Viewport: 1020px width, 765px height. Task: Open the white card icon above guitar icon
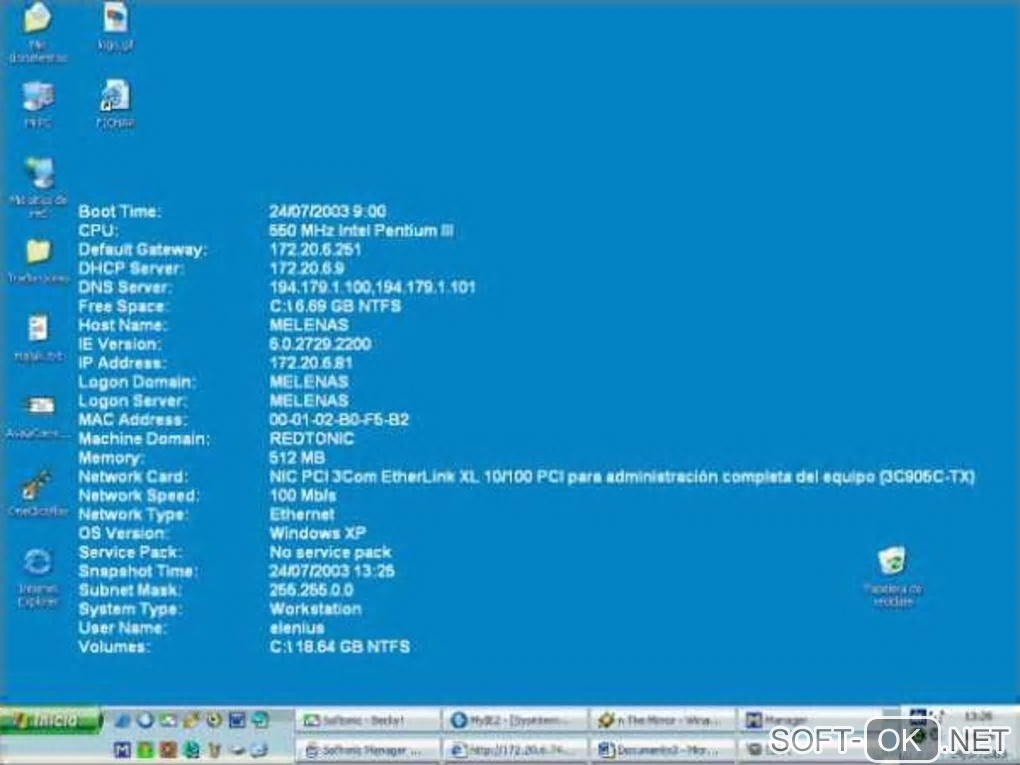pyautogui.click(x=39, y=407)
